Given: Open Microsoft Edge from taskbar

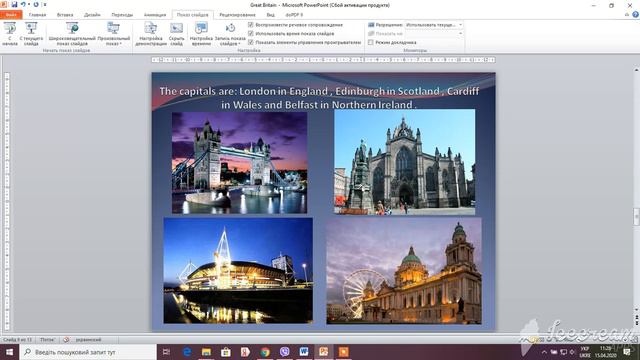Looking at the screenshot, I should (187, 352).
